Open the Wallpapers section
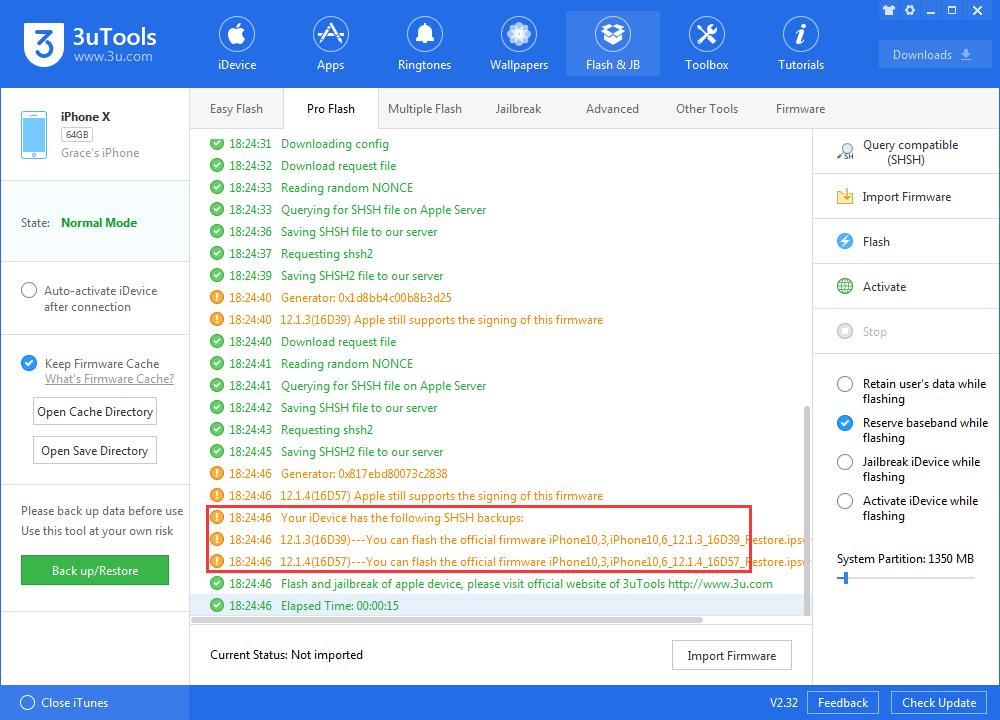Image resolution: width=1000 pixels, height=720 pixels. pyautogui.click(x=518, y=42)
